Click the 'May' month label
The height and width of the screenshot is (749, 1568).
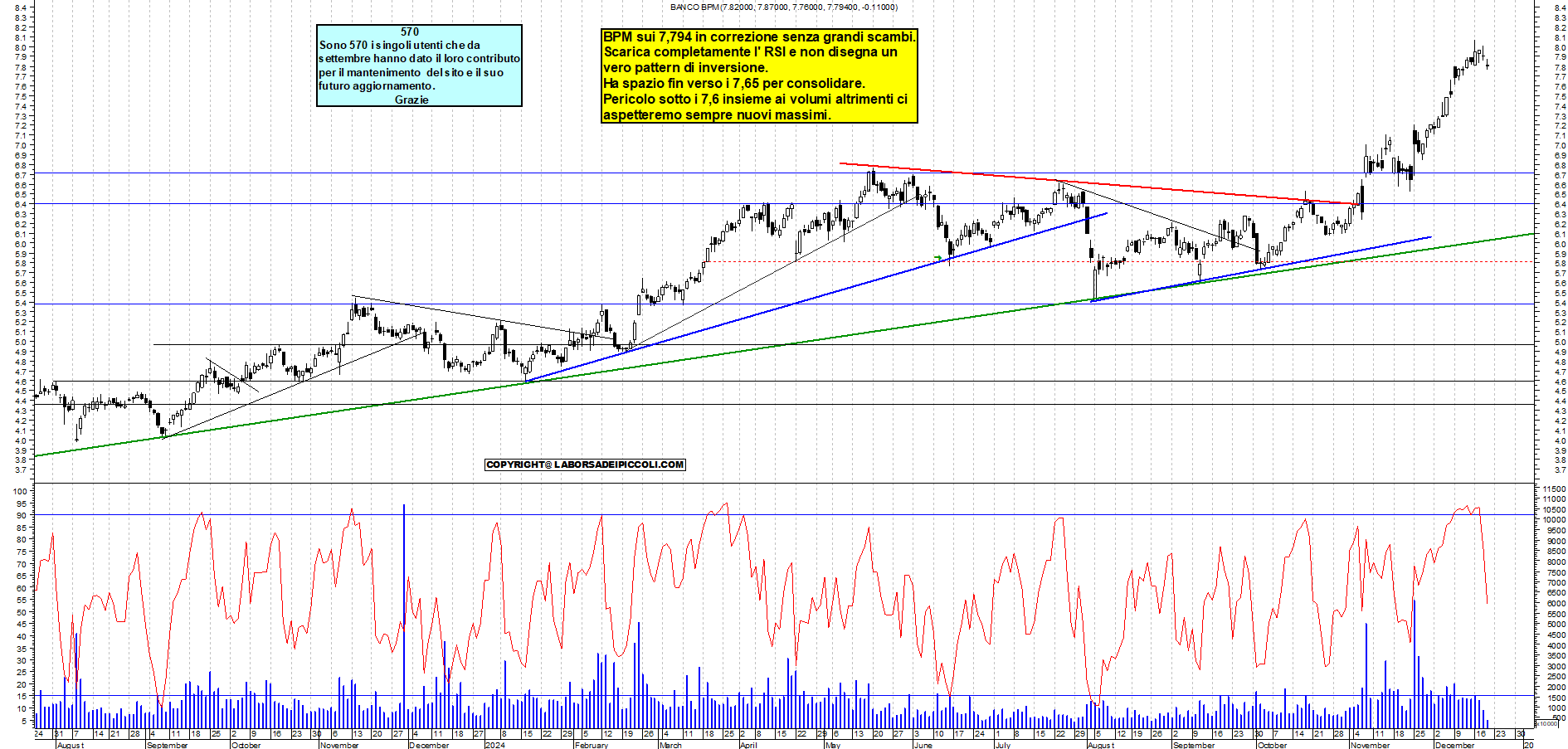(833, 745)
